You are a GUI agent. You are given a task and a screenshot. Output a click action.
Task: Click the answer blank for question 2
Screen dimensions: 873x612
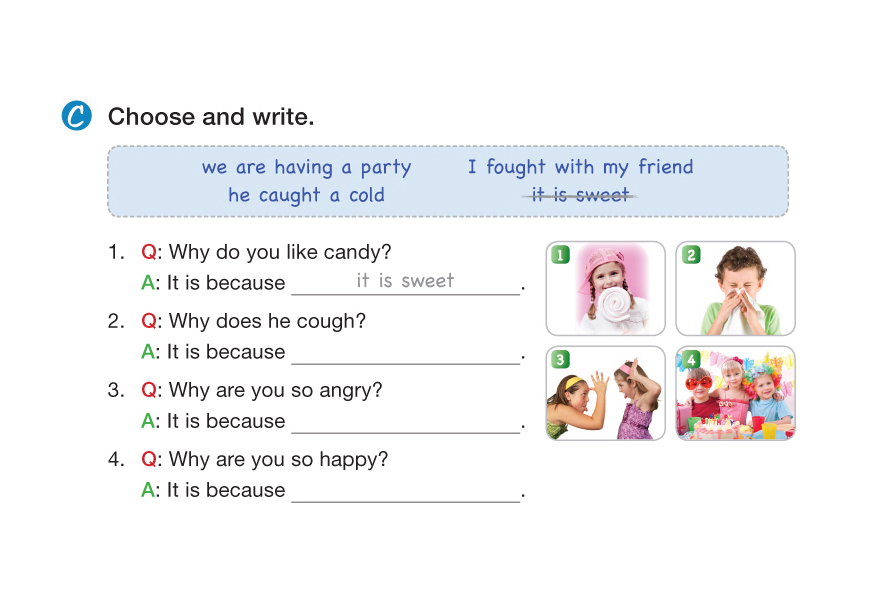(405, 352)
